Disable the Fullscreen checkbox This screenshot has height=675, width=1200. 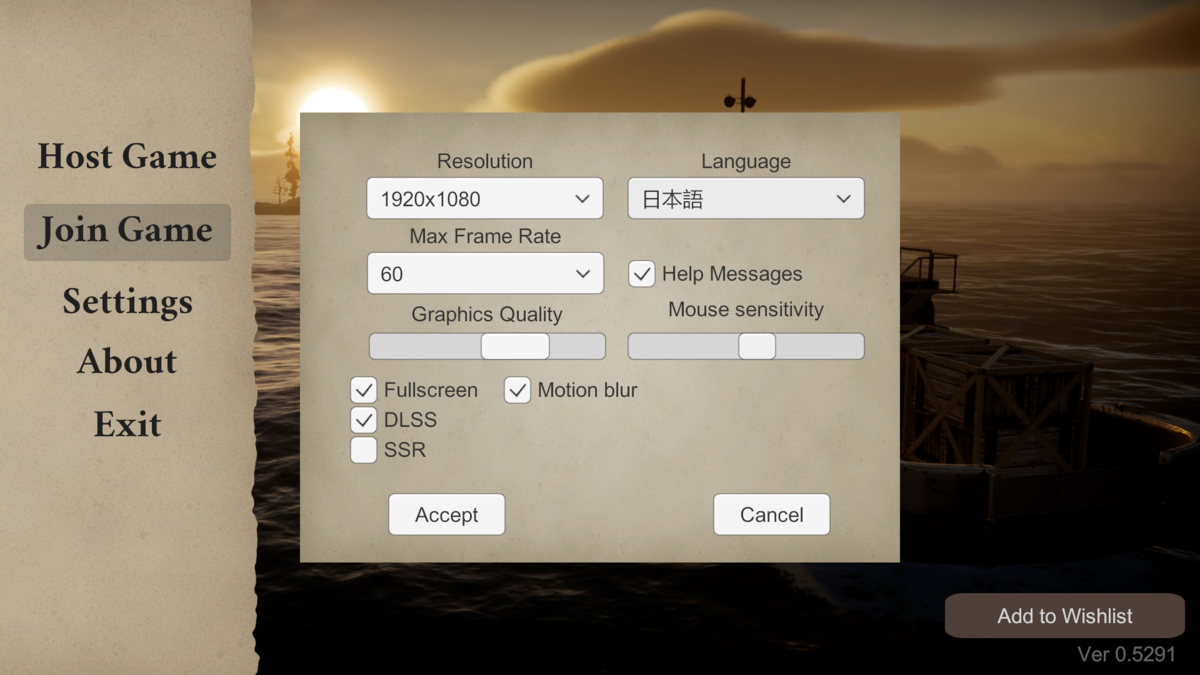(x=364, y=390)
